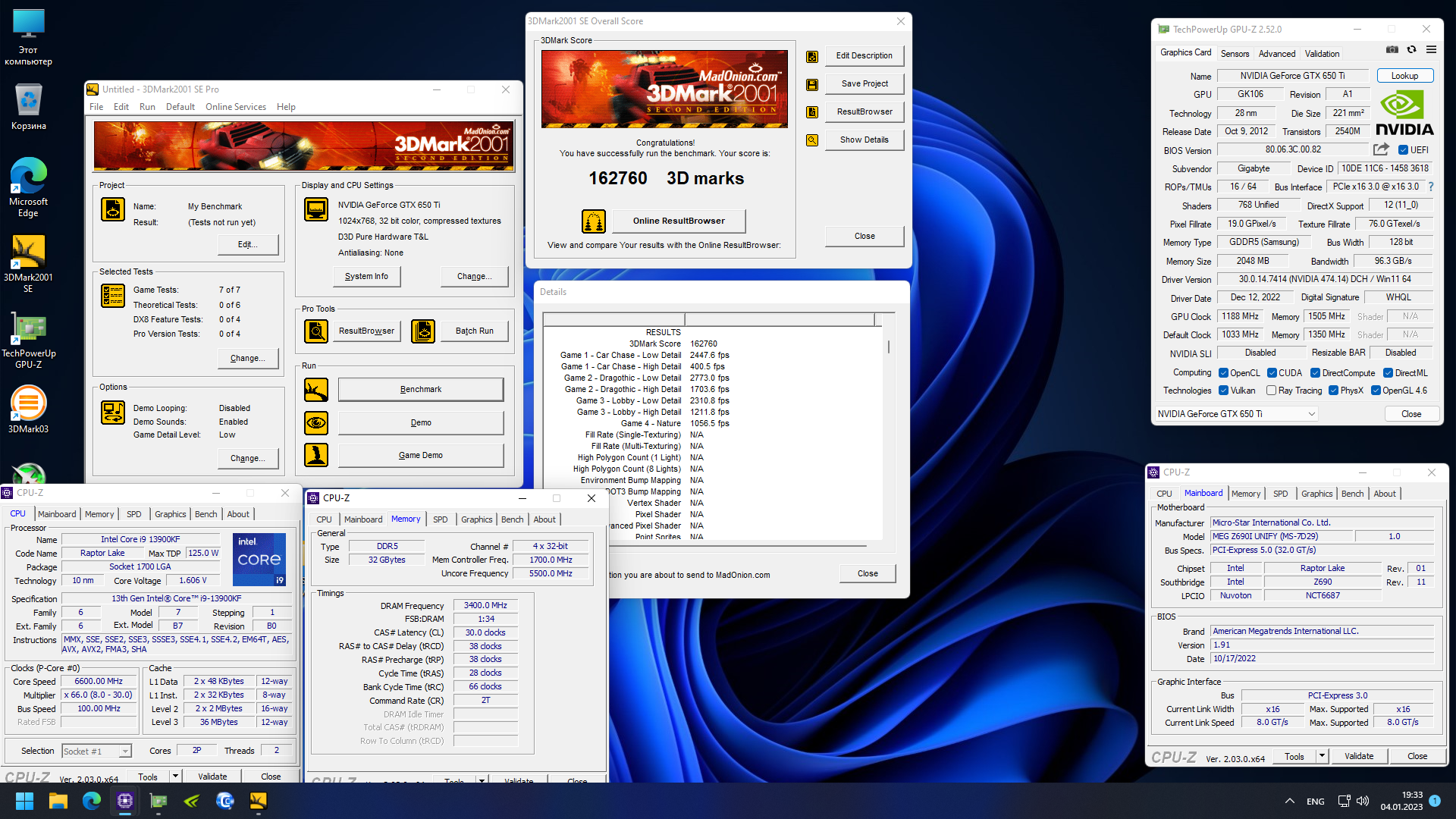Open the TechPowerUp GPU-Z desktop shortcut
The image size is (1456, 819).
pyautogui.click(x=28, y=340)
